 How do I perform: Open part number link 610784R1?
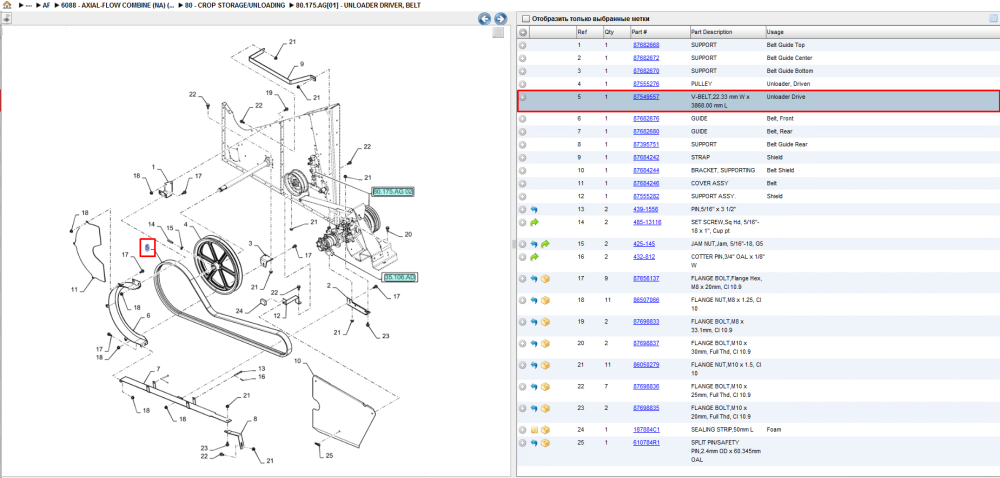[646, 443]
